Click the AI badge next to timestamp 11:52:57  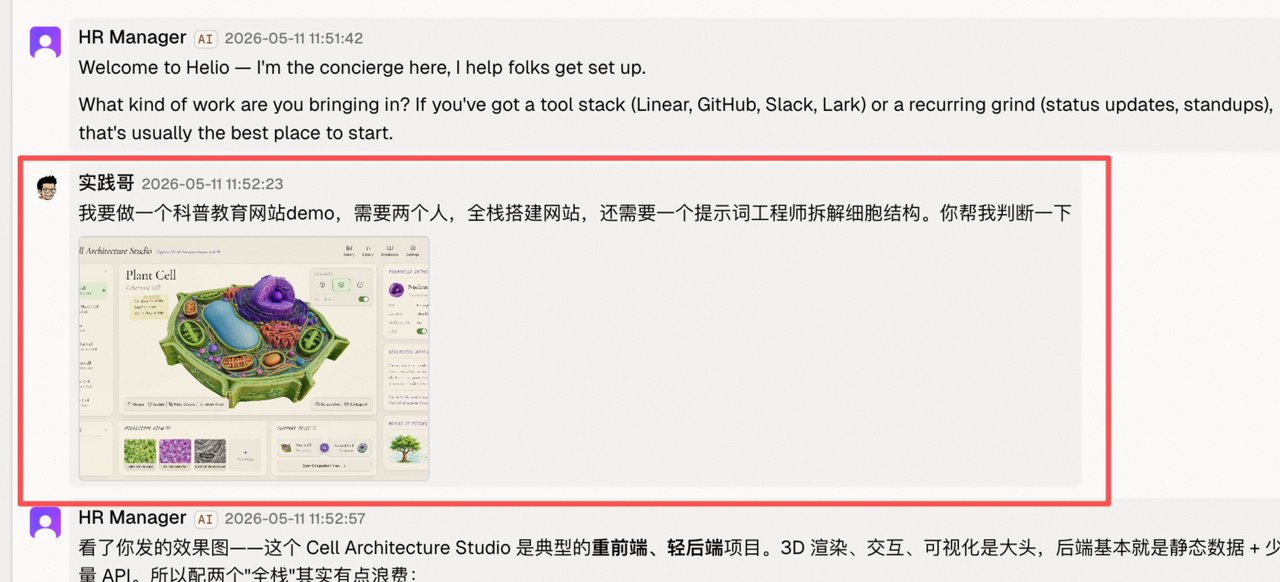pos(205,519)
